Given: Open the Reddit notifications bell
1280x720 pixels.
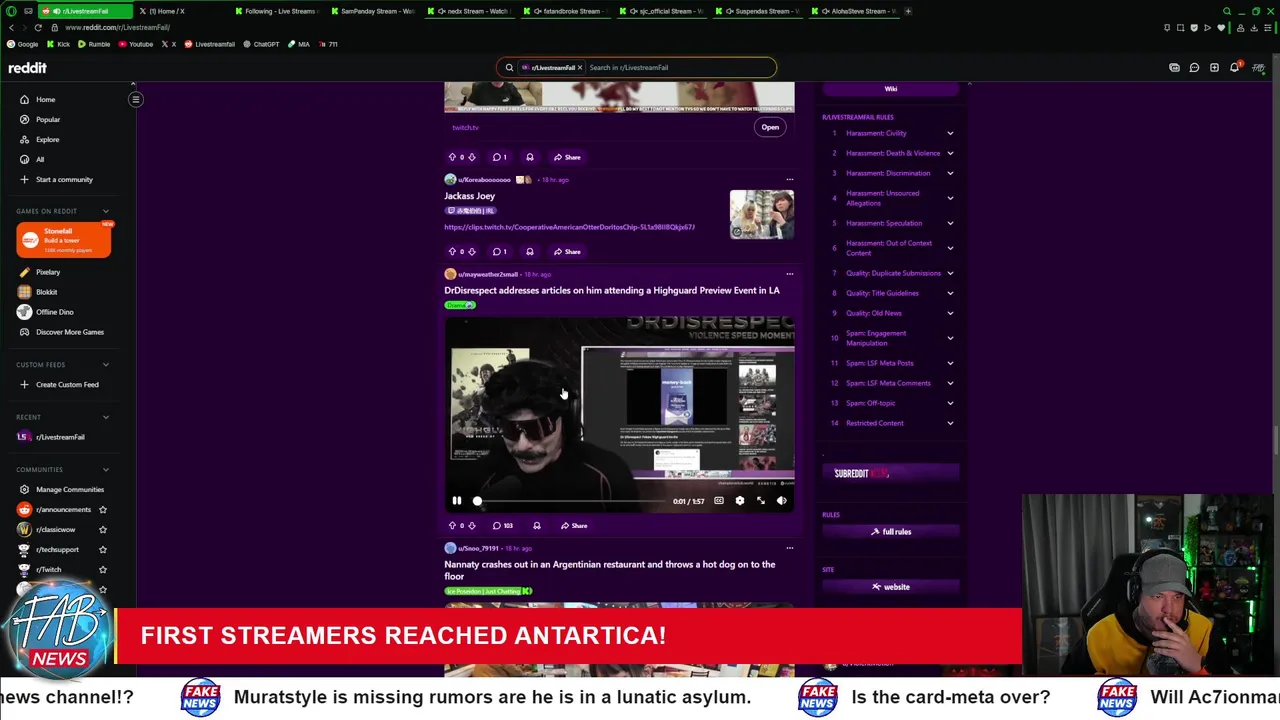Looking at the screenshot, I should pos(1235,67).
